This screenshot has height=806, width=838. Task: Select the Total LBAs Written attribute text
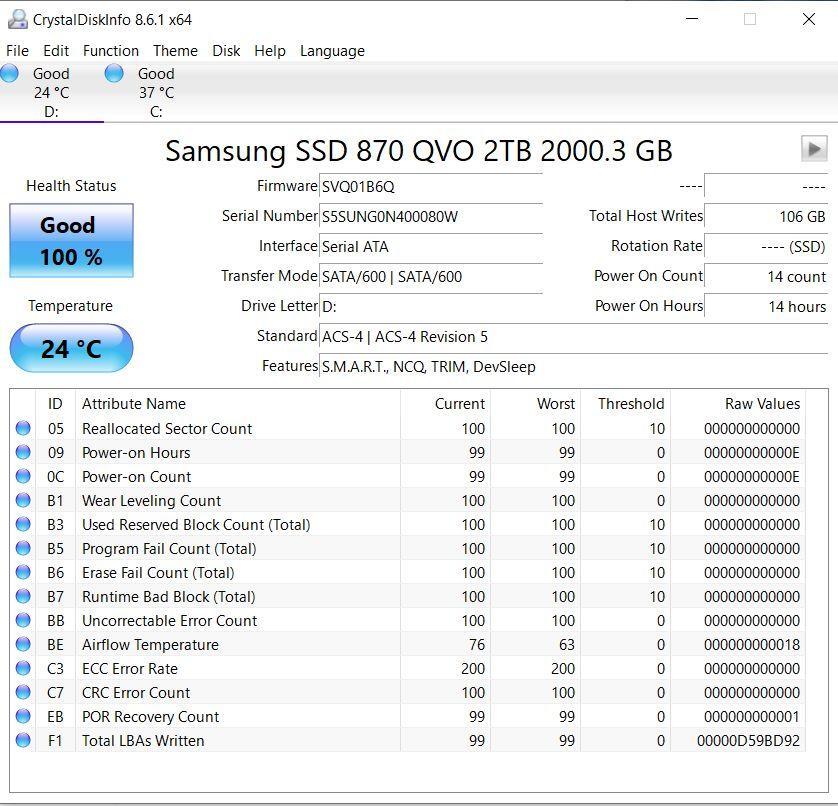143,740
